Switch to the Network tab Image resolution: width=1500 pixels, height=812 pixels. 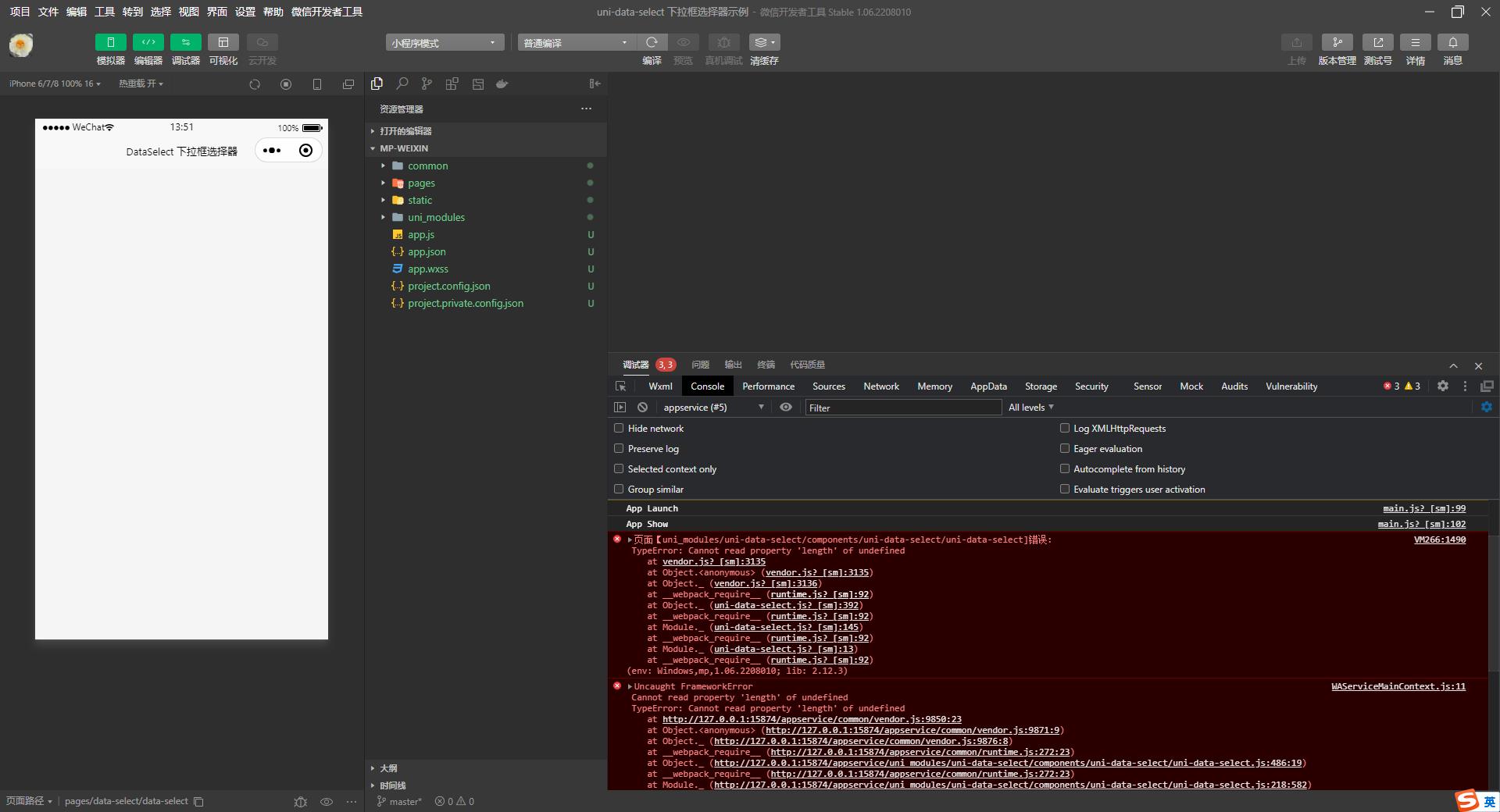click(x=881, y=386)
